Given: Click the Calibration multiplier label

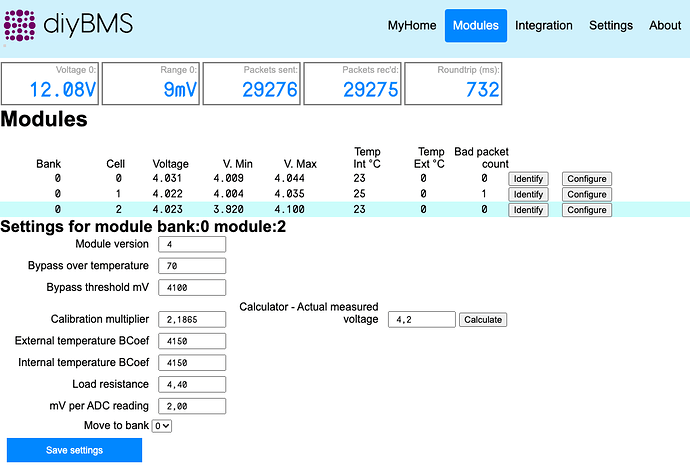Looking at the screenshot, I should [x=100, y=319].
